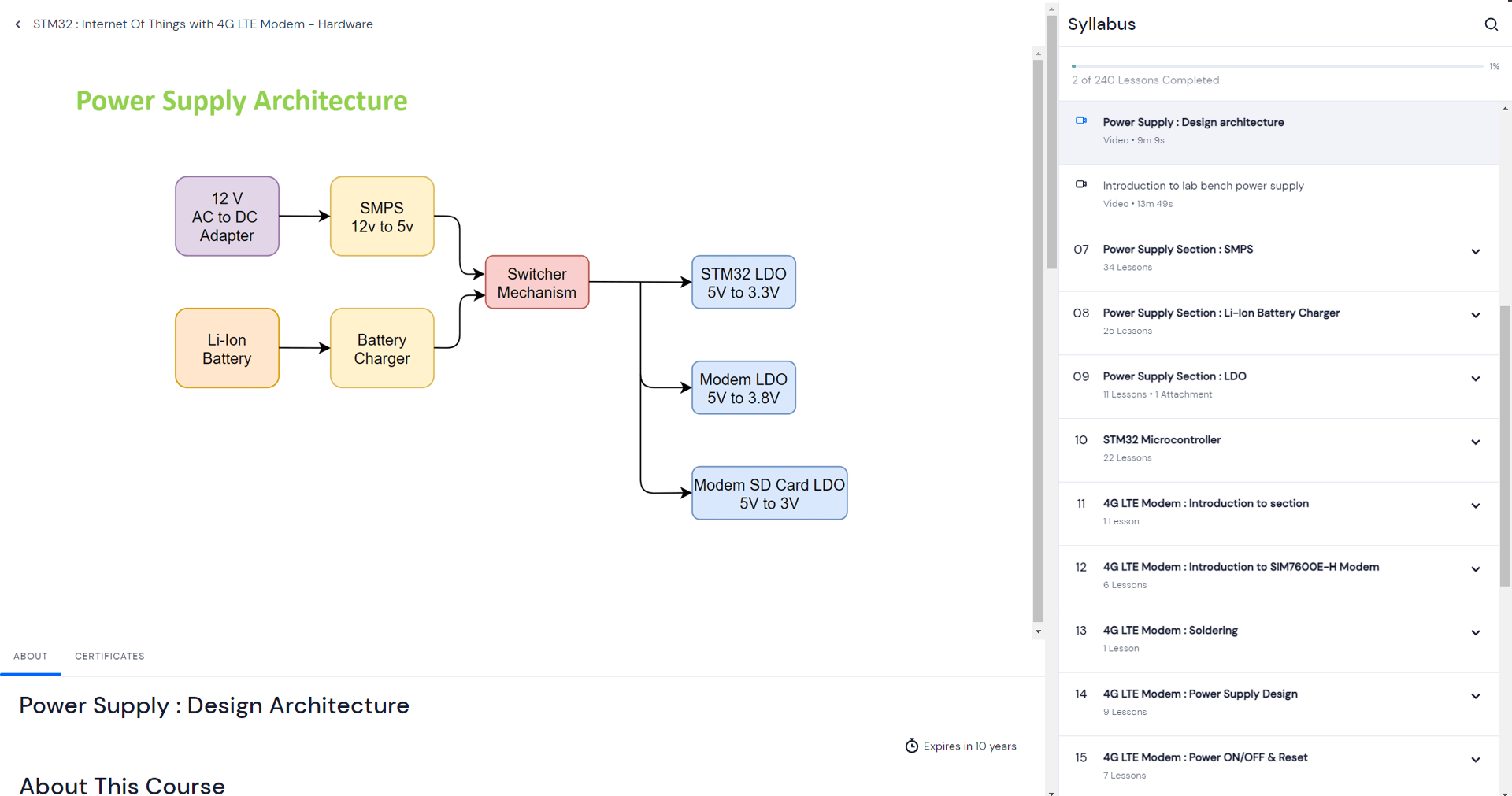Expand Li-Ion Battery Charger section

pyautogui.click(x=1475, y=316)
